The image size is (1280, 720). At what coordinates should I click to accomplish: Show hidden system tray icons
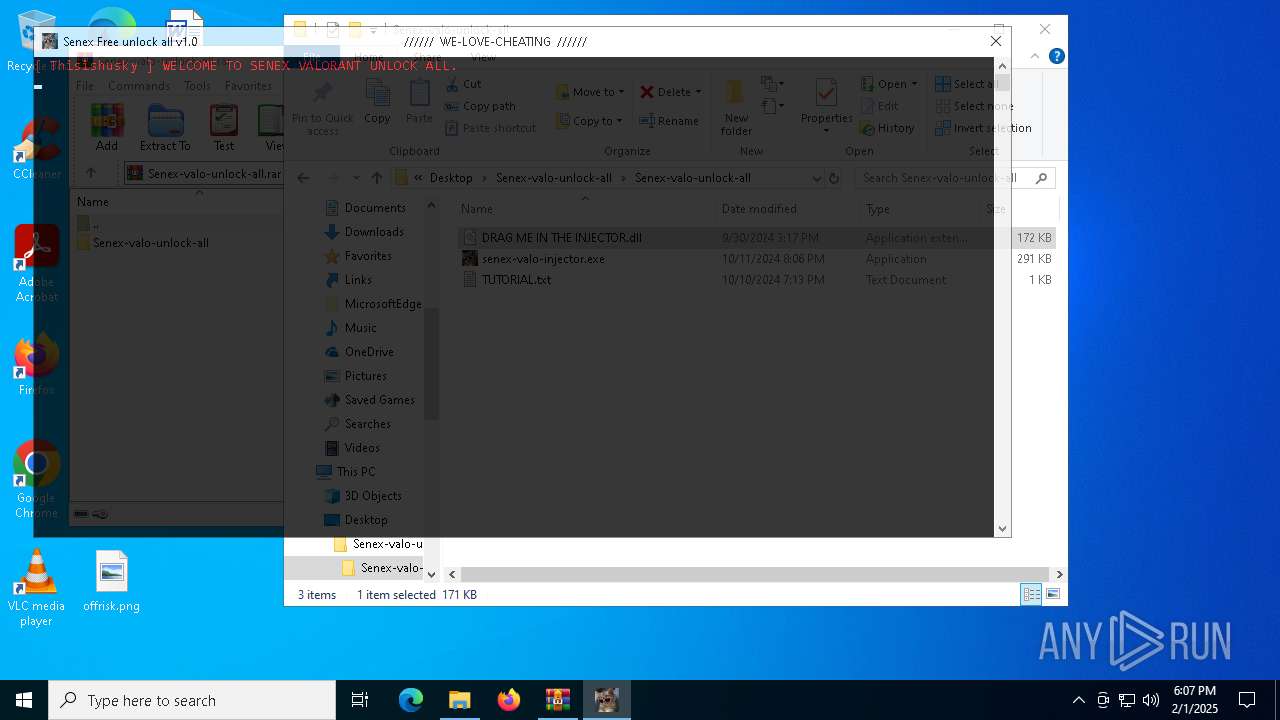click(x=1078, y=700)
